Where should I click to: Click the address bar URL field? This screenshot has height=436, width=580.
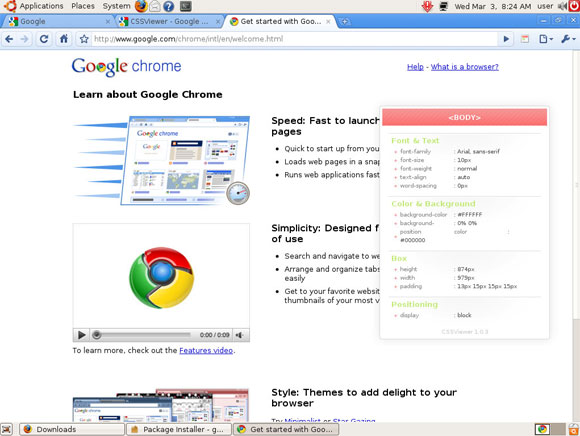[294, 39]
